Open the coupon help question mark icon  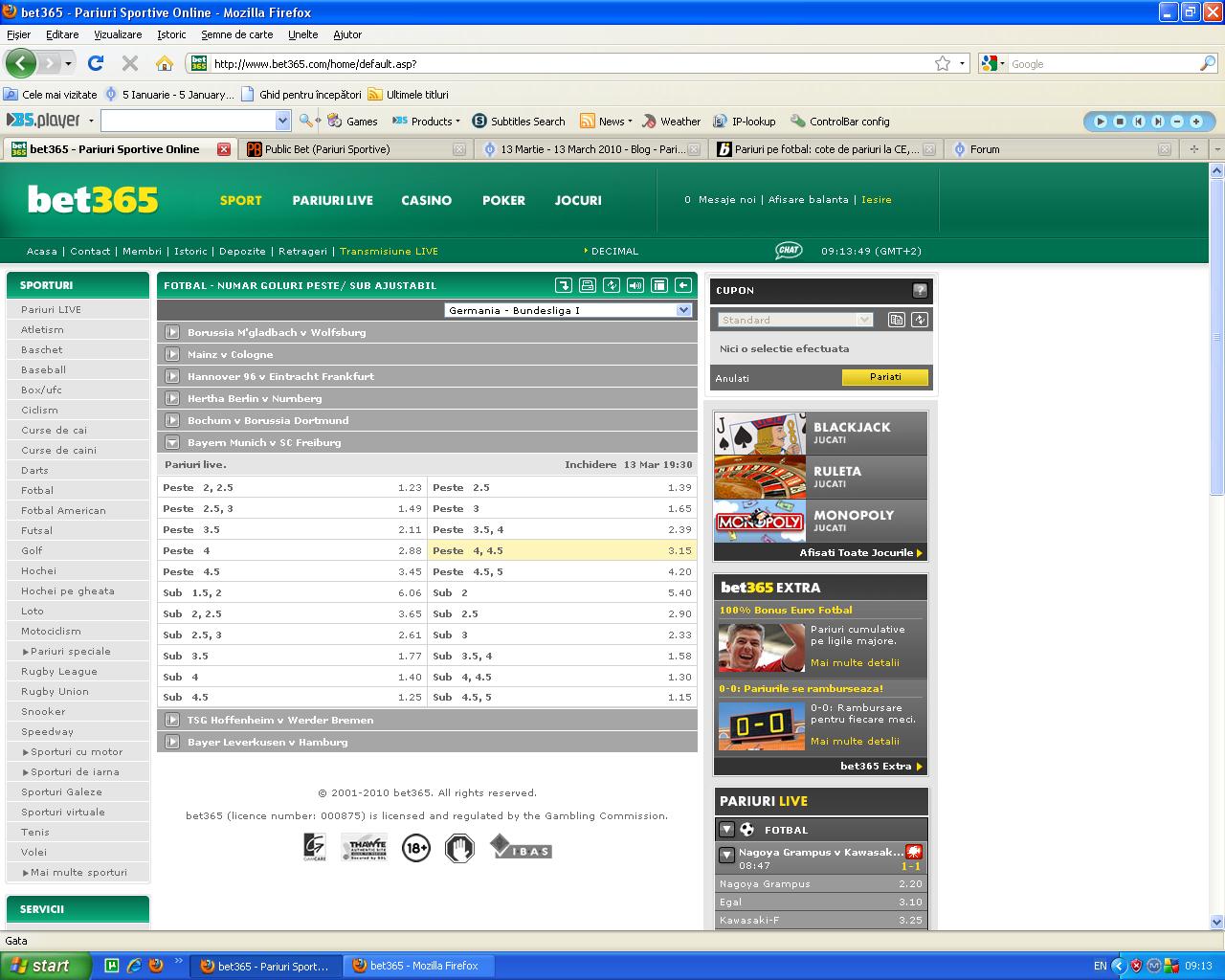pyautogui.click(x=920, y=290)
